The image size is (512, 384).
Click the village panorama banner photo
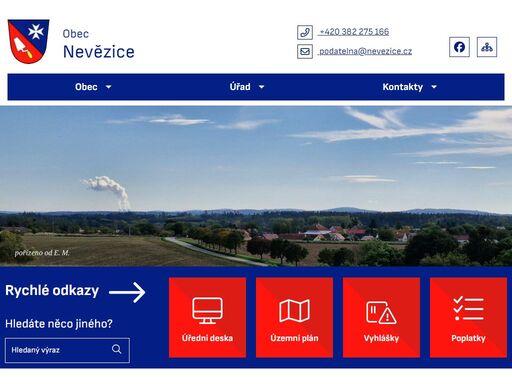point(256,186)
